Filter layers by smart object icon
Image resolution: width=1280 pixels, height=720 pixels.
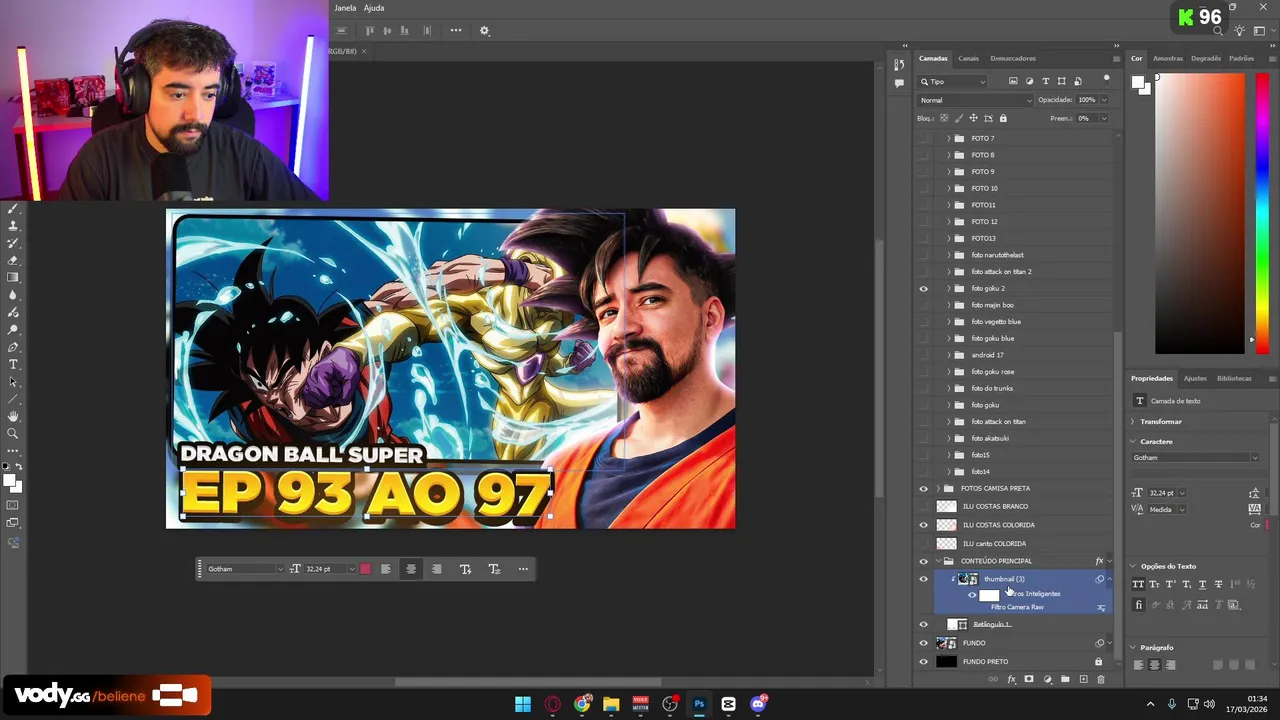(x=1078, y=81)
